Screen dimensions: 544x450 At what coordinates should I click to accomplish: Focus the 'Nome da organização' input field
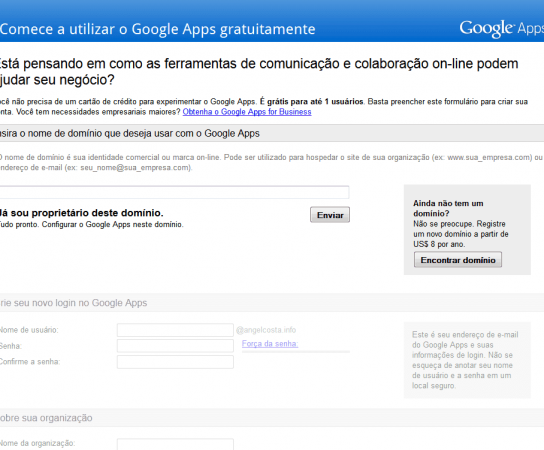coord(175,444)
